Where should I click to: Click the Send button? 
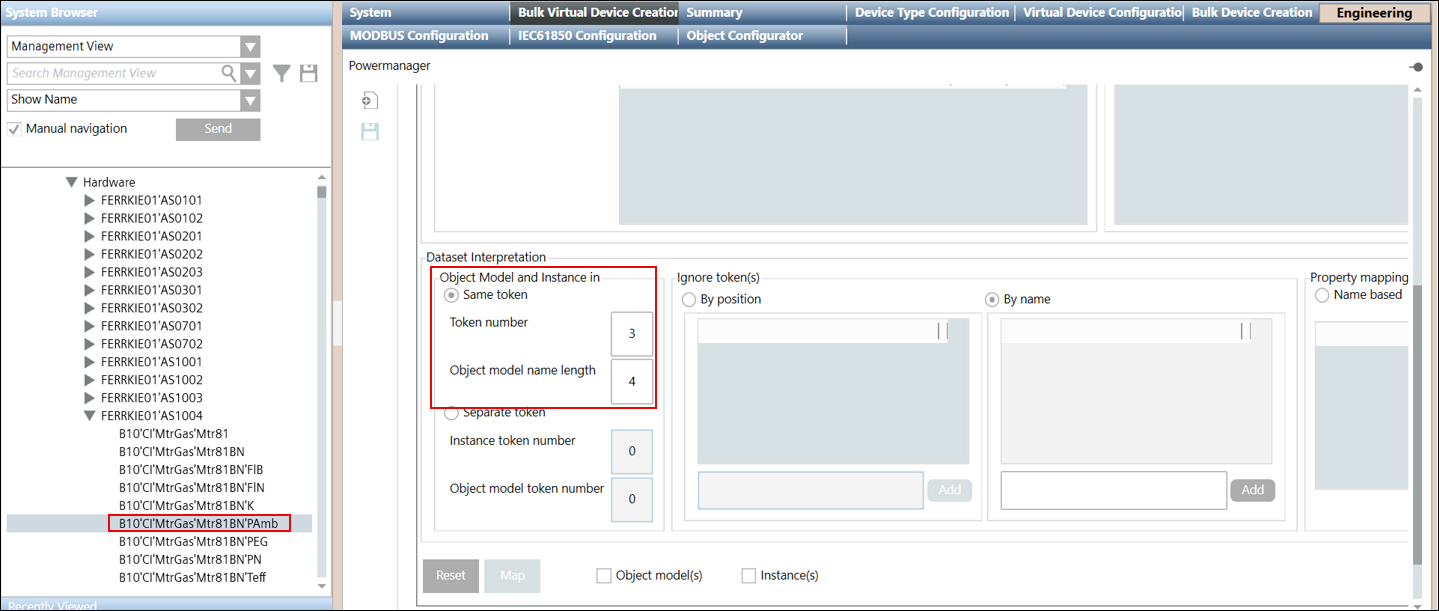(x=218, y=129)
